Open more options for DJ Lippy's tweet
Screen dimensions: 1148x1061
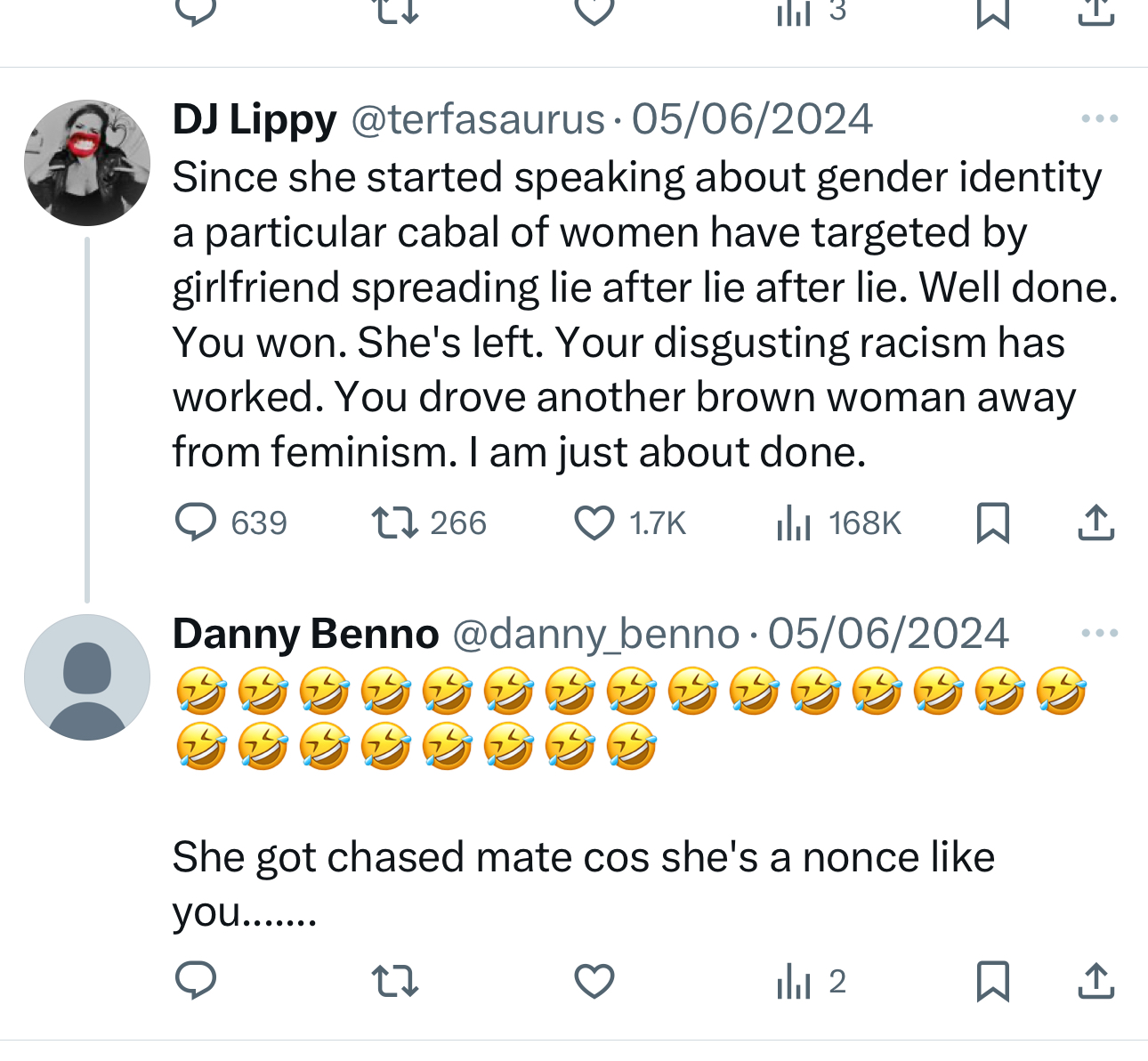tap(1099, 118)
